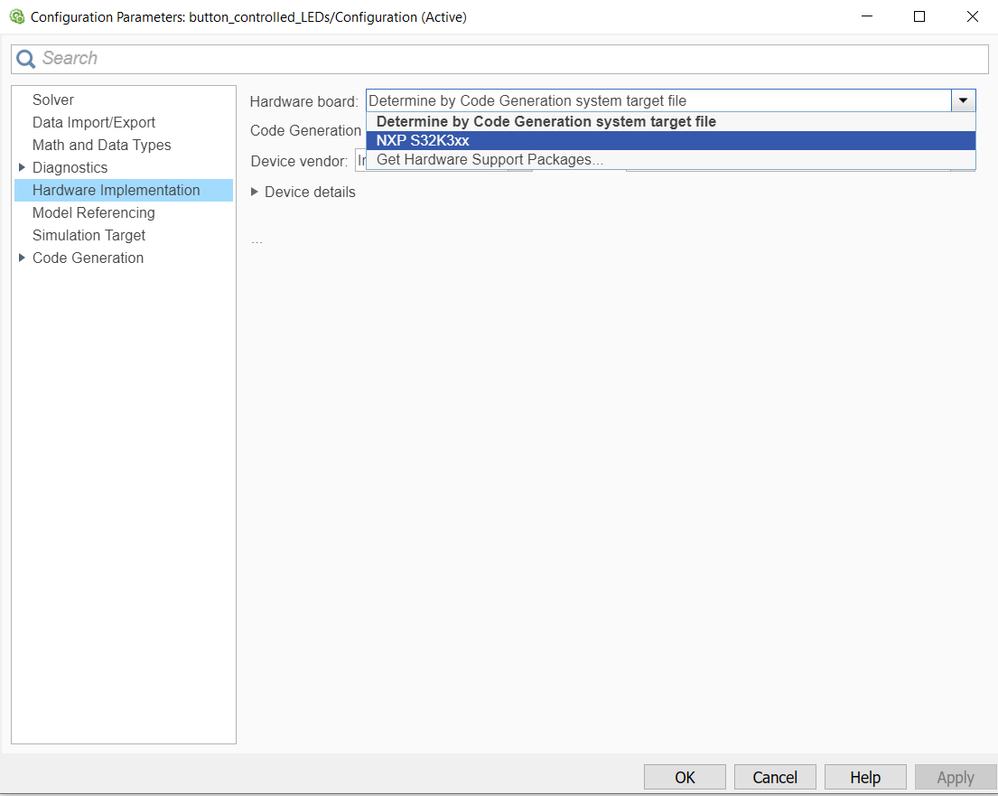Screen dimensions: 998x796
Task: Choose Get Hardware Support Packages option
Action: 671,160
